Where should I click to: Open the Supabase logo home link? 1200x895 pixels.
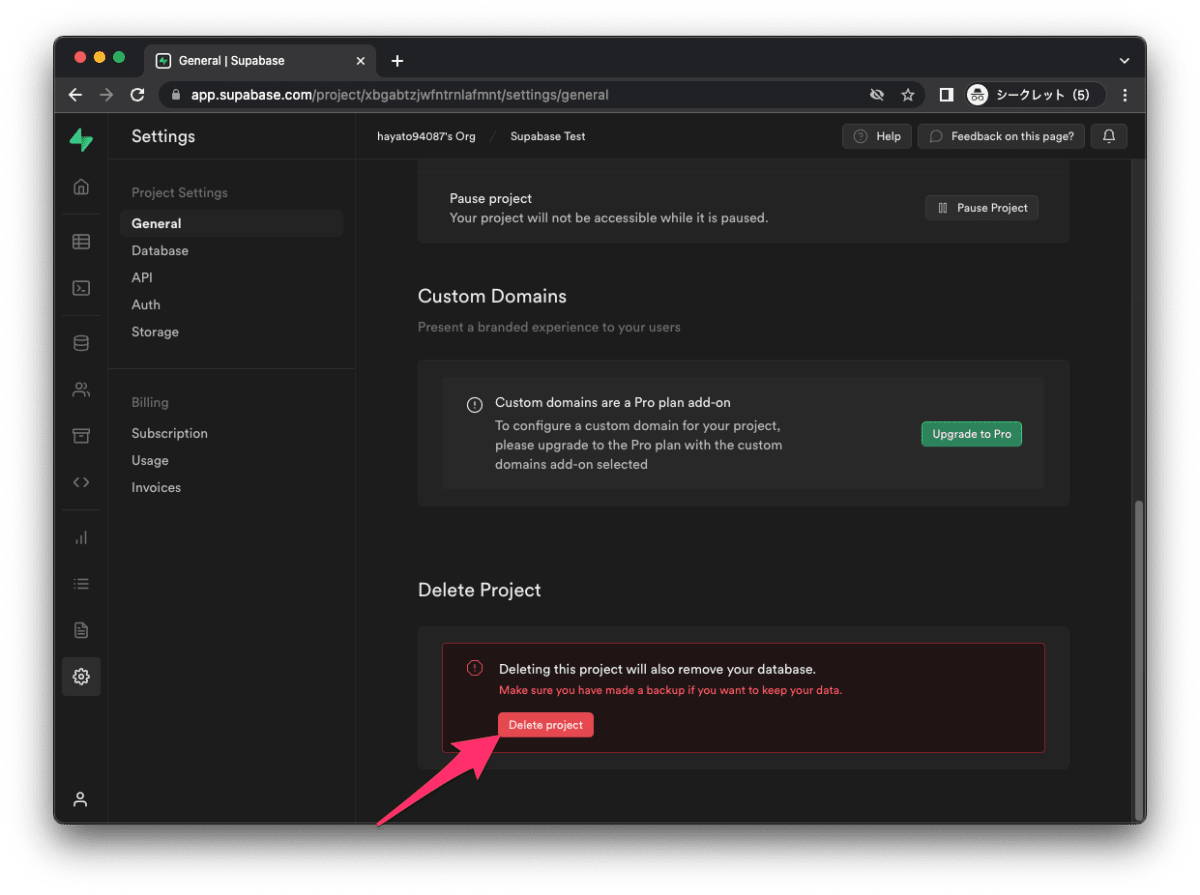click(81, 138)
